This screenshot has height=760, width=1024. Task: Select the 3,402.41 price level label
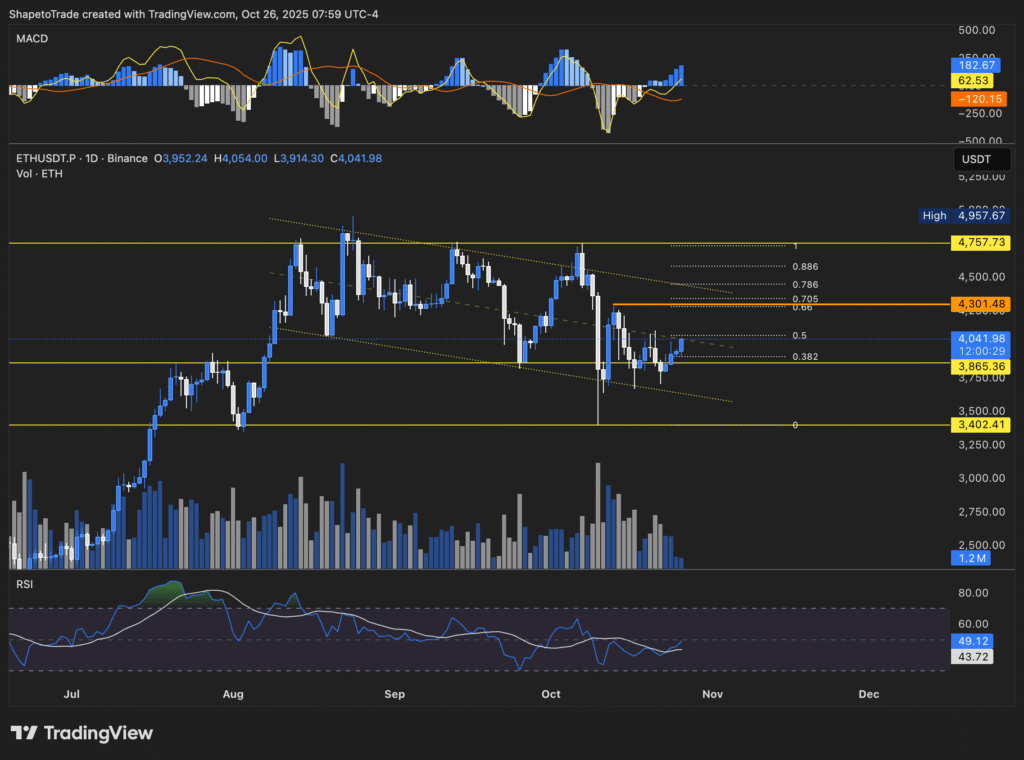[980, 425]
